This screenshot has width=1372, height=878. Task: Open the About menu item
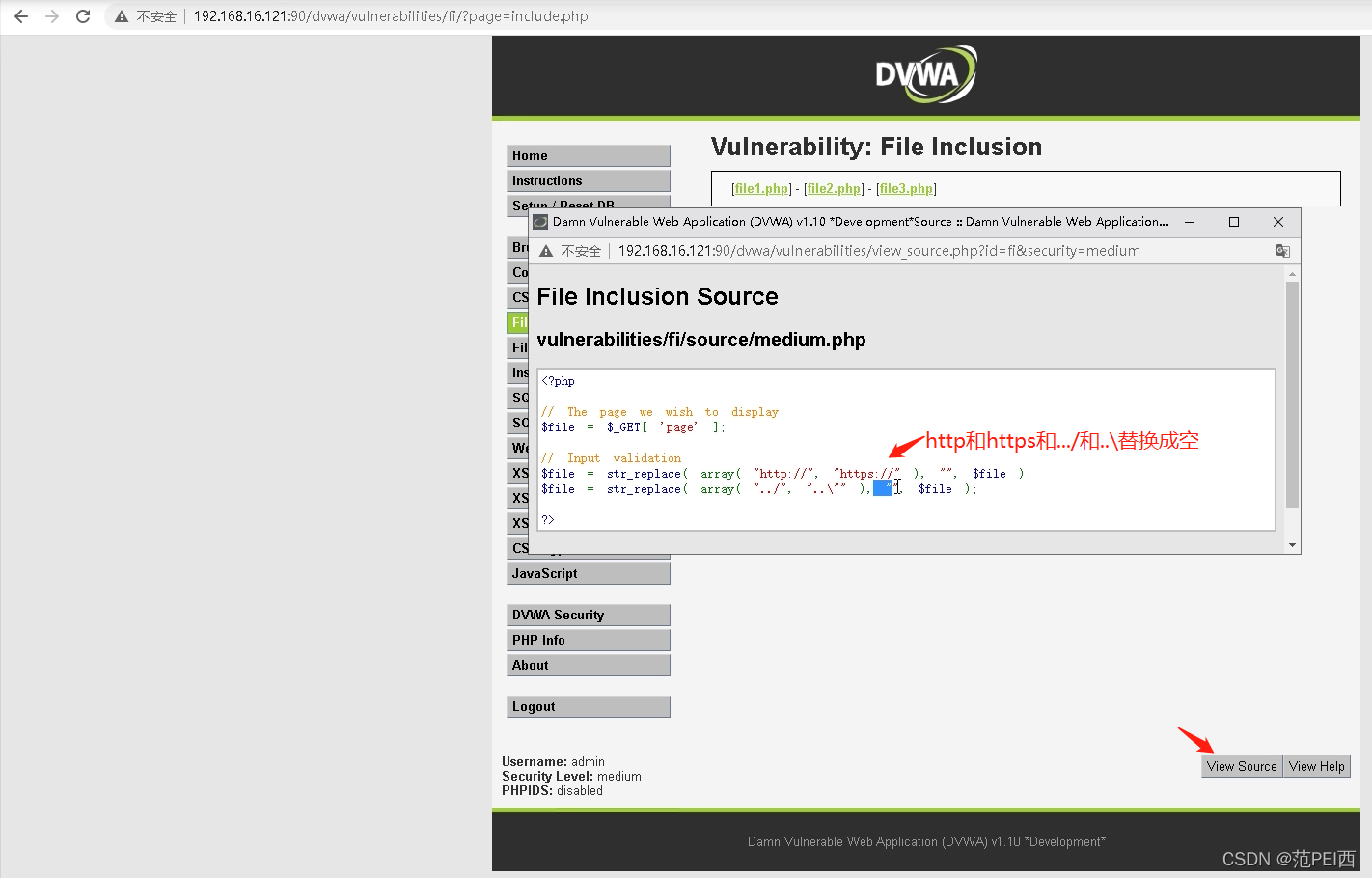(589, 665)
